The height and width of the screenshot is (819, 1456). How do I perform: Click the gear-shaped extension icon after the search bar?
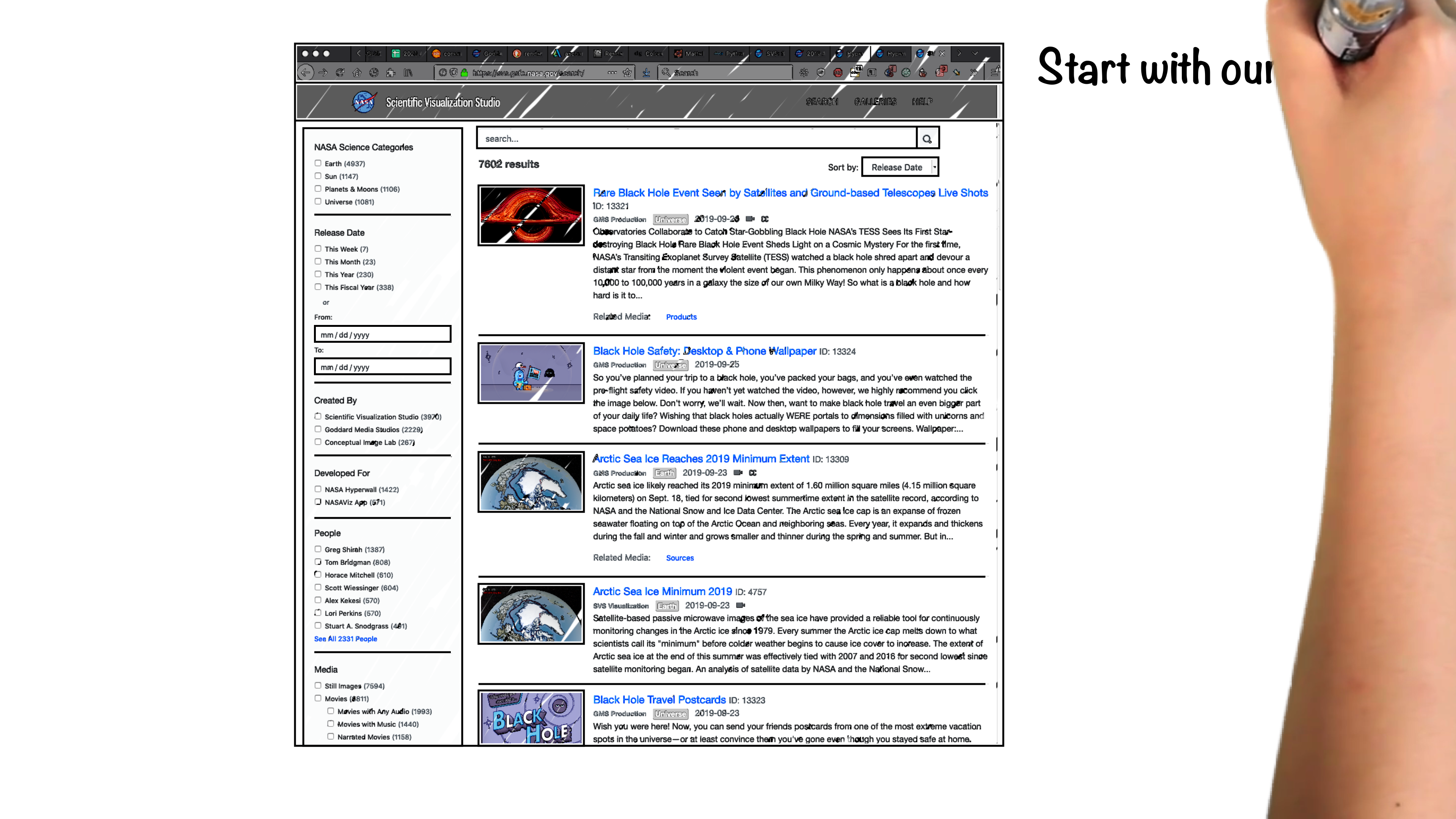click(804, 72)
